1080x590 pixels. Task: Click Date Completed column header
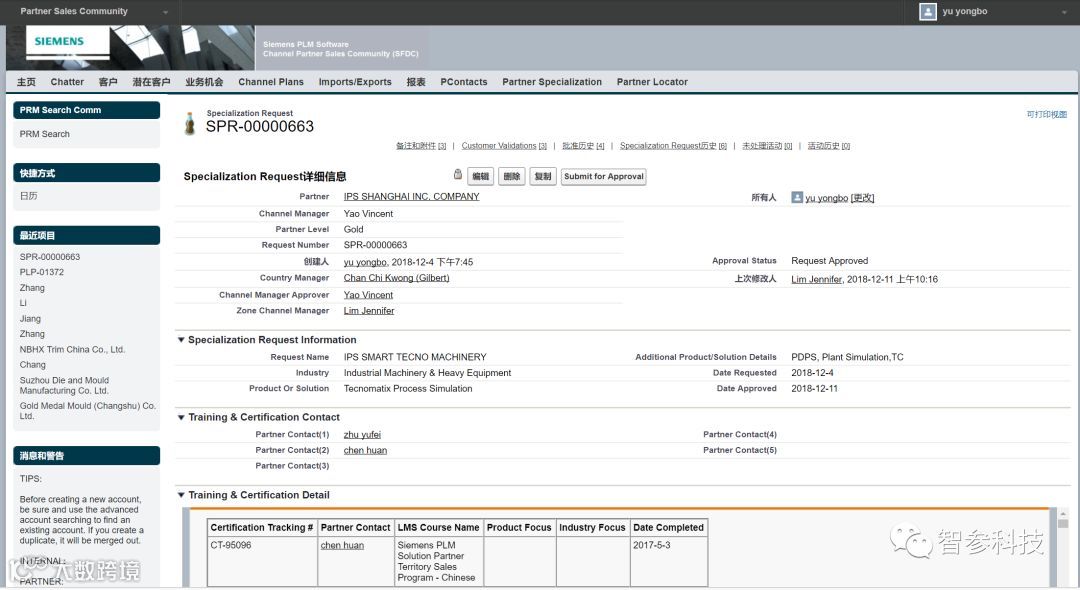tap(668, 528)
